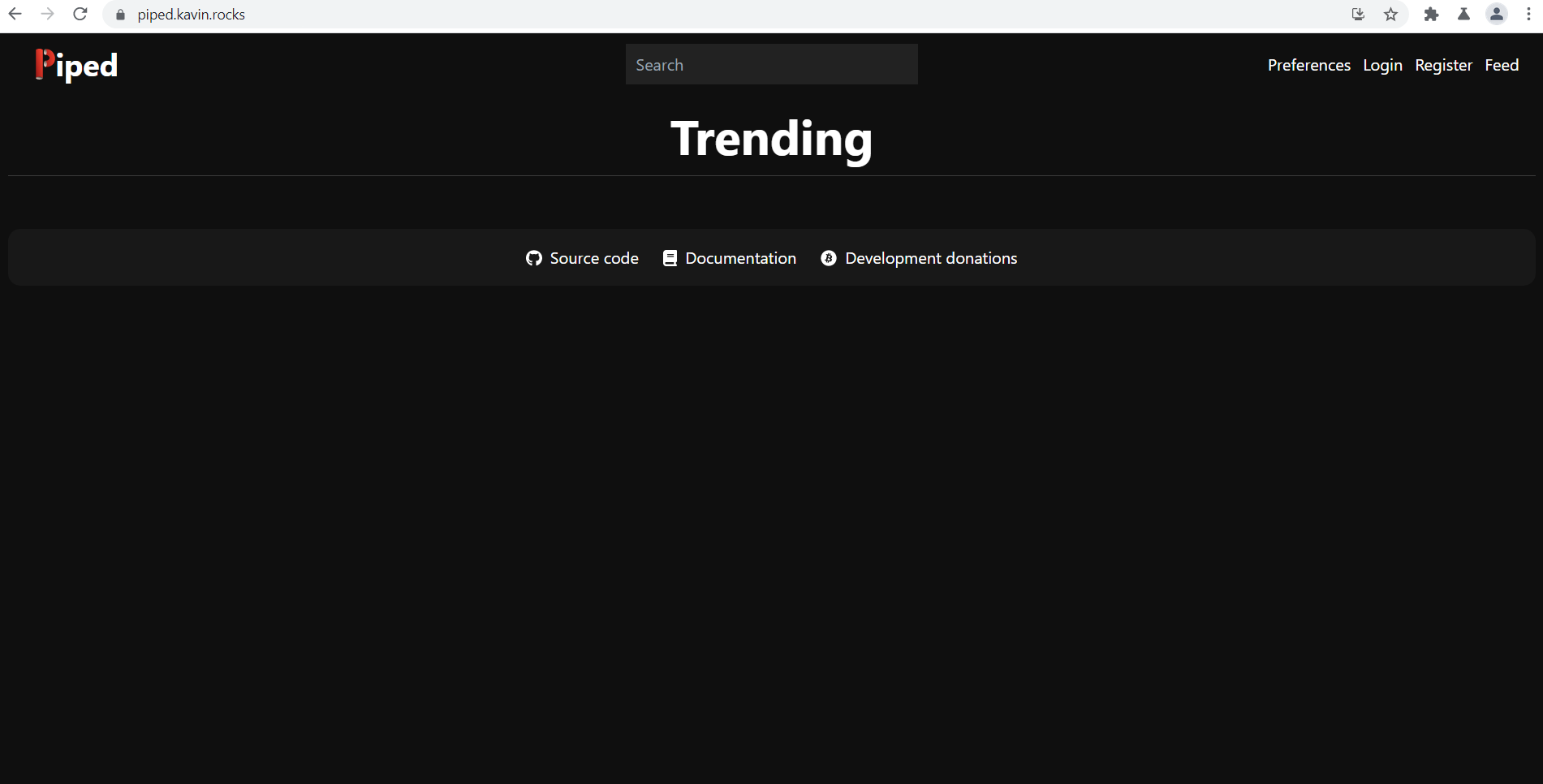The height and width of the screenshot is (784, 1543).
Task: Navigate back using the back arrow
Action: tap(14, 14)
